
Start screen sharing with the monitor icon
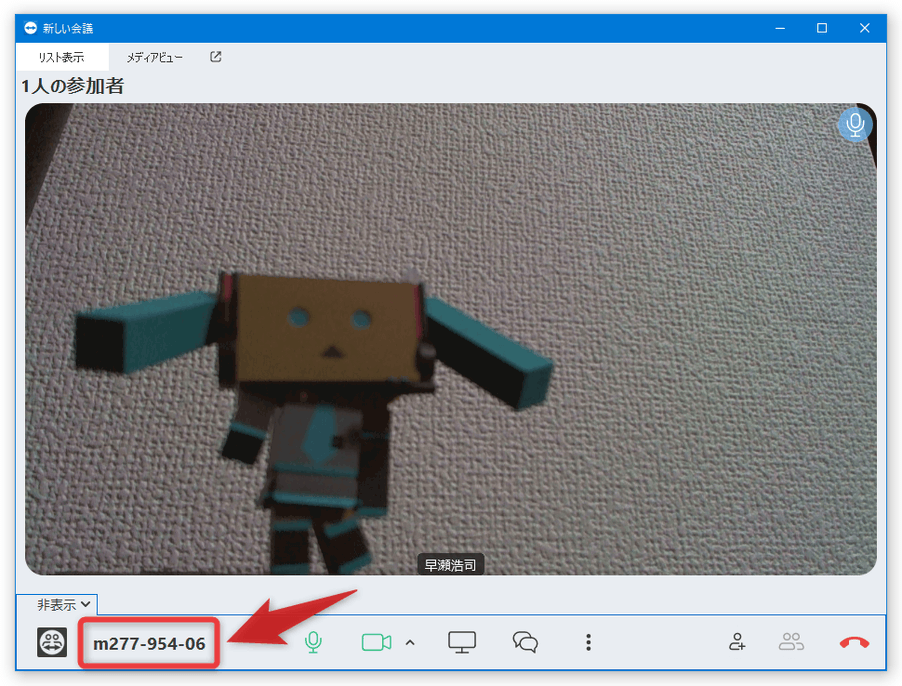click(462, 642)
